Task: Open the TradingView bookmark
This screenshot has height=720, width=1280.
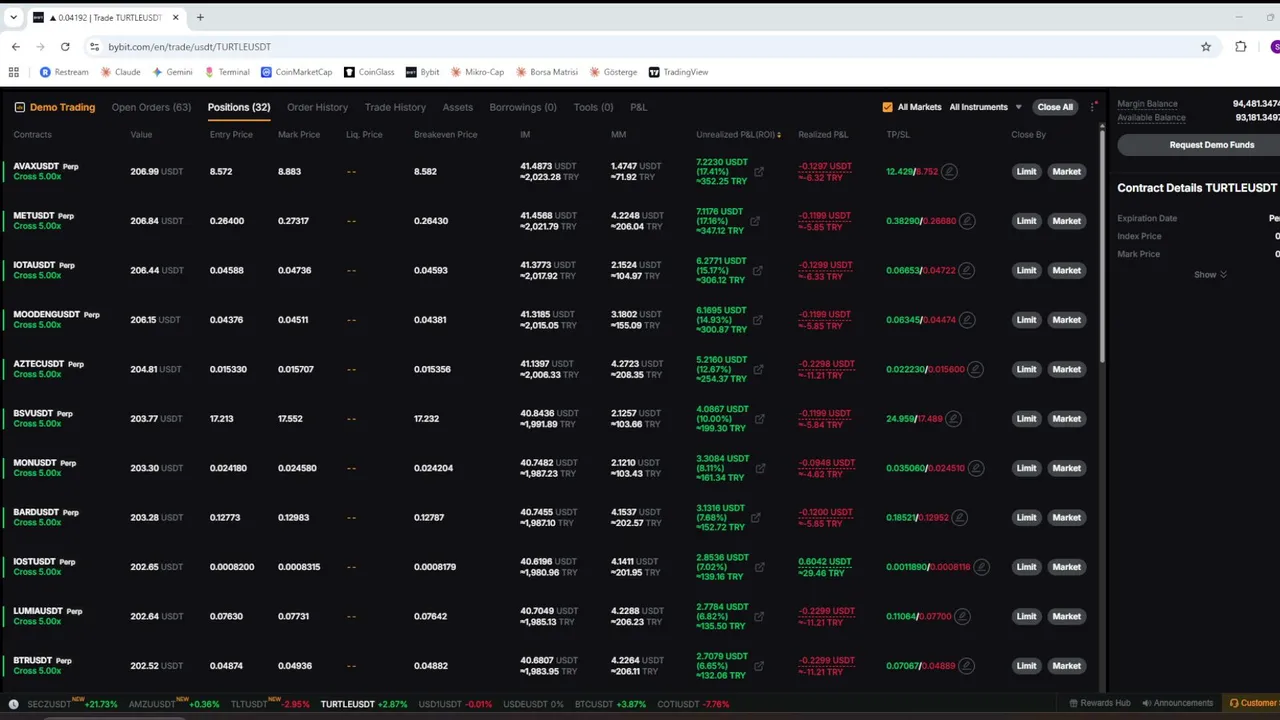Action: coord(678,72)
